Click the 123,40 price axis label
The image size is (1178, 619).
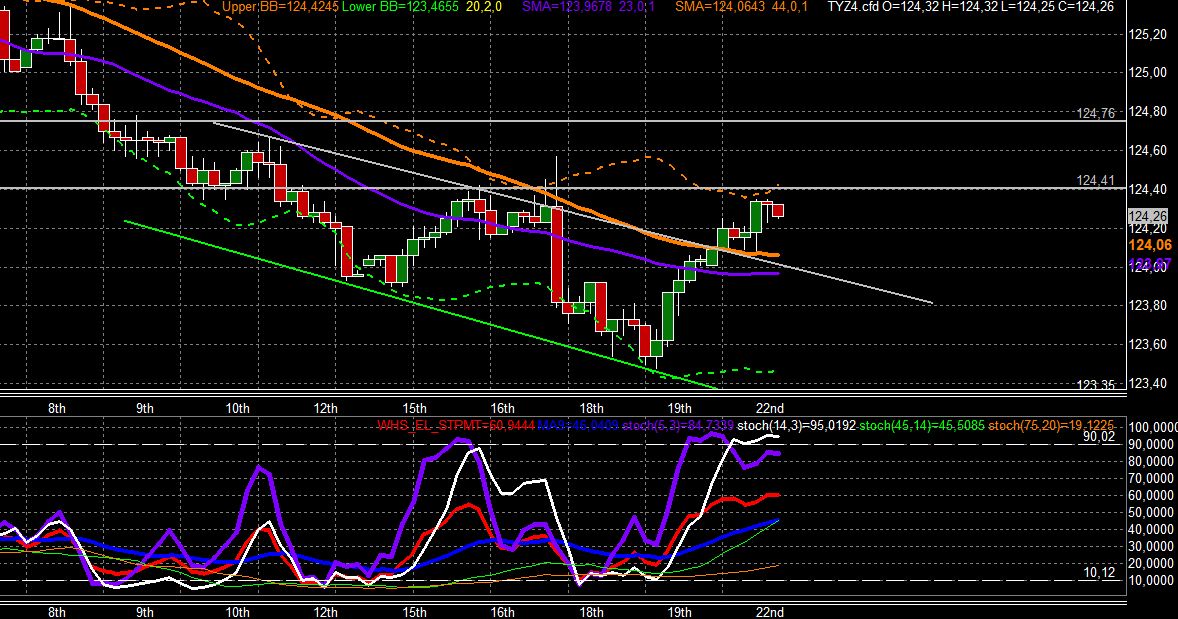pos(1148,384)
